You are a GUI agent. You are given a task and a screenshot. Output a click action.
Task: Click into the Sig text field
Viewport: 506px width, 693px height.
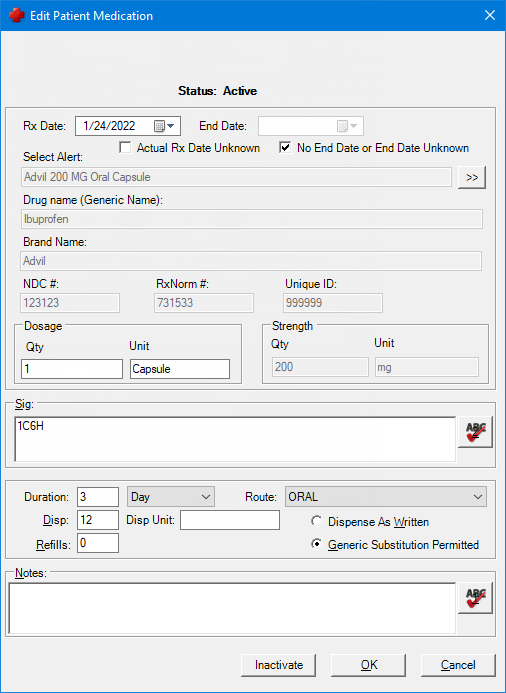(x=235, y=439)
